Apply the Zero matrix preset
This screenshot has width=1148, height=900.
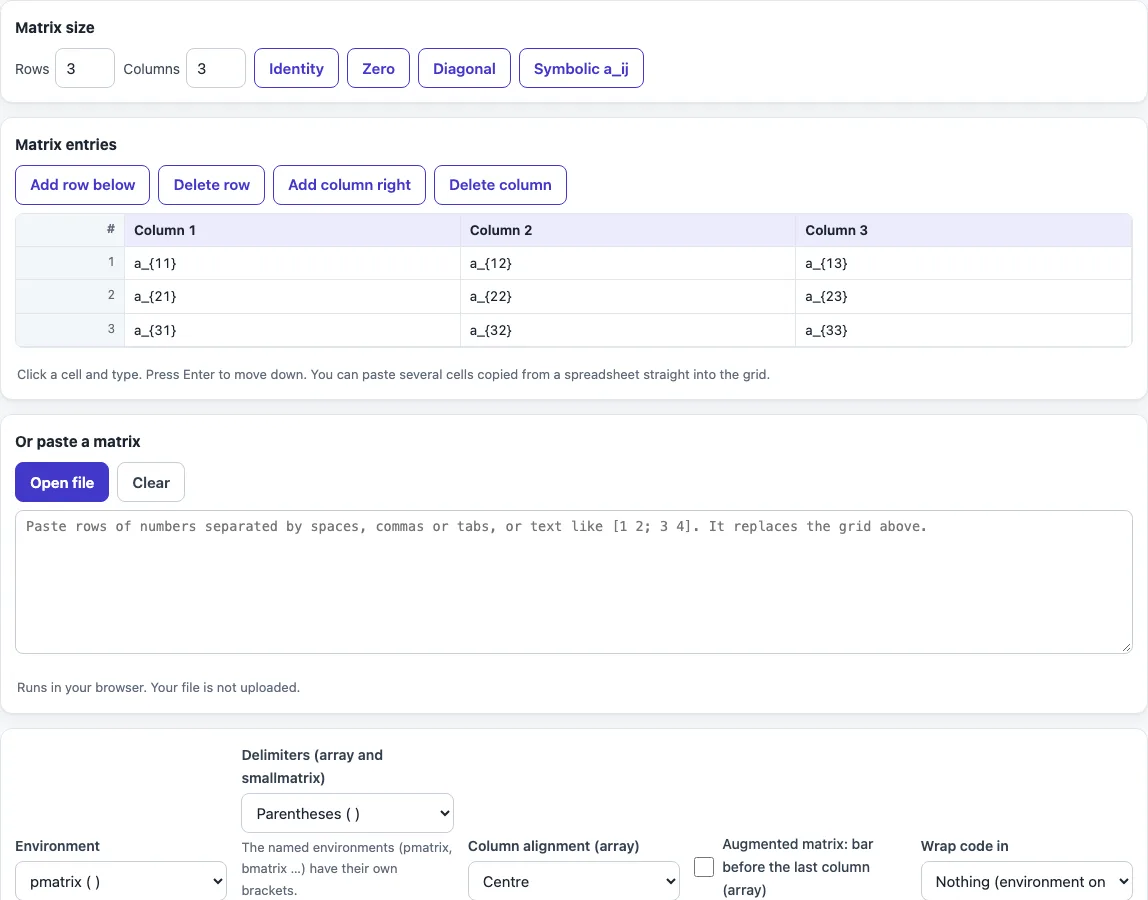pyautogui.click(x=379, y=68)
